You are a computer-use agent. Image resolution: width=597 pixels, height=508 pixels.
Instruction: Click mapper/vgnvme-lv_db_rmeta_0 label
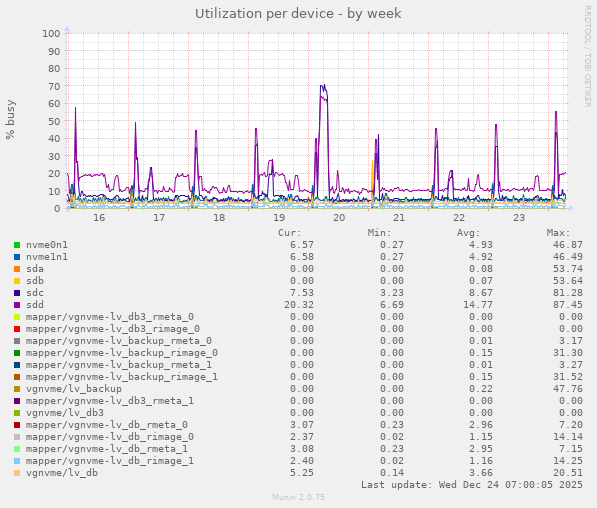[x=107, y=425]
